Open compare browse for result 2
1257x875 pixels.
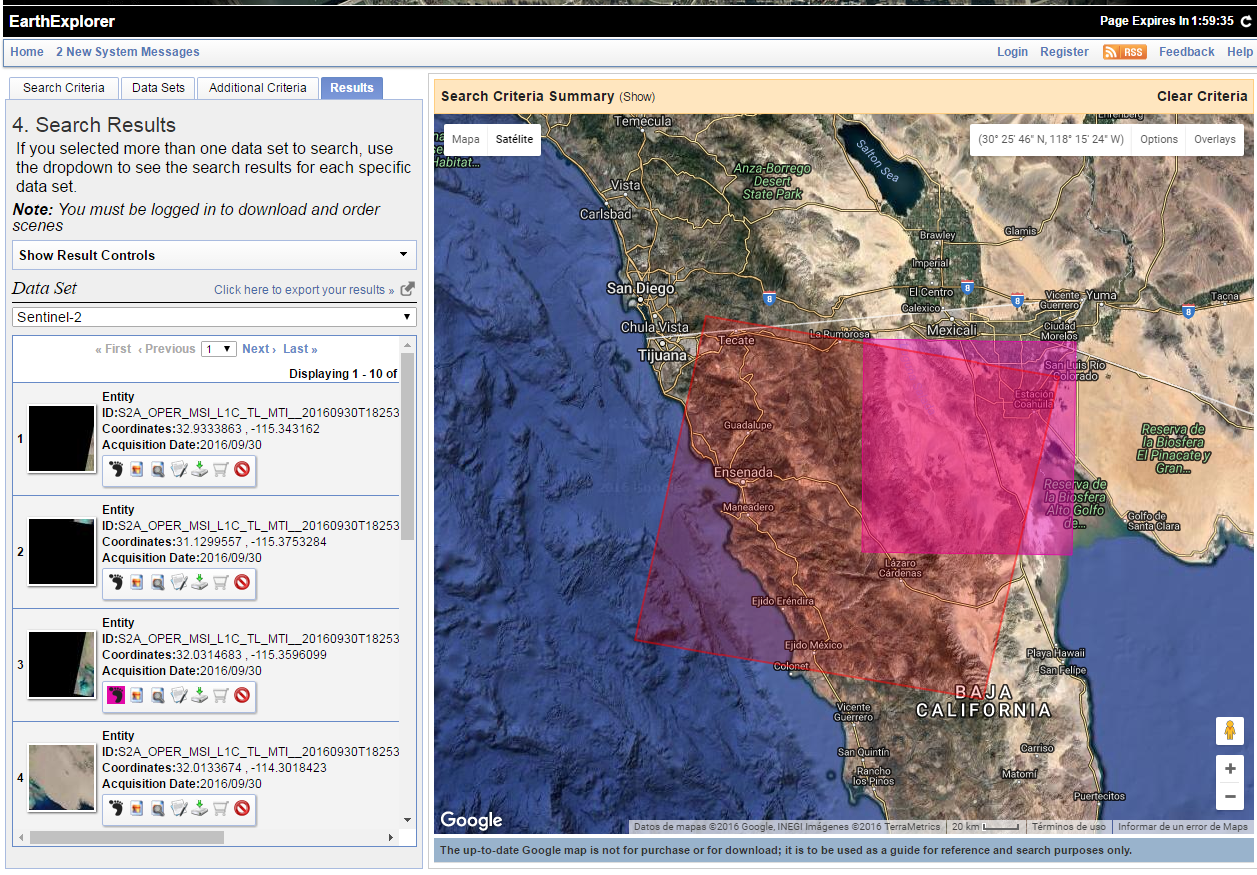158,582
